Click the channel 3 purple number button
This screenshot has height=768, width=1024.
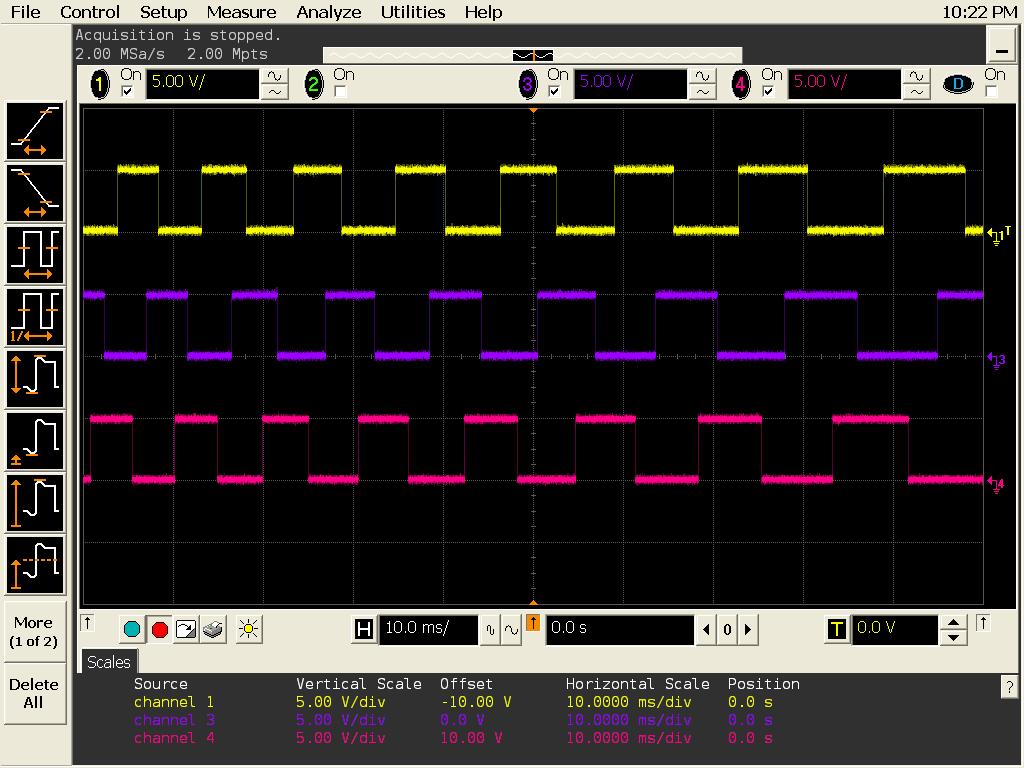pyautogui.click(x=528, y=85)
